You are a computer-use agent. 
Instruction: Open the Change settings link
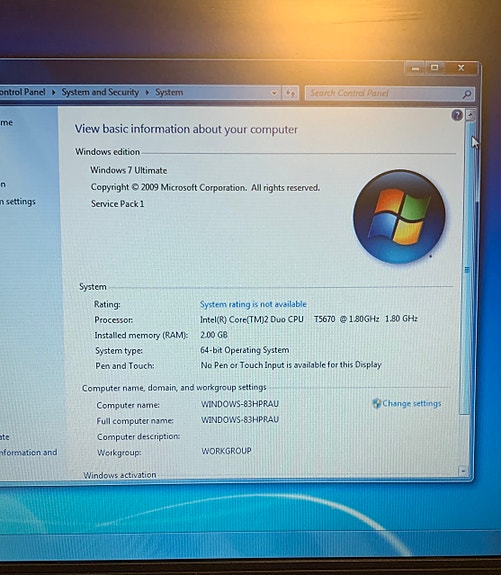(412, 403)
